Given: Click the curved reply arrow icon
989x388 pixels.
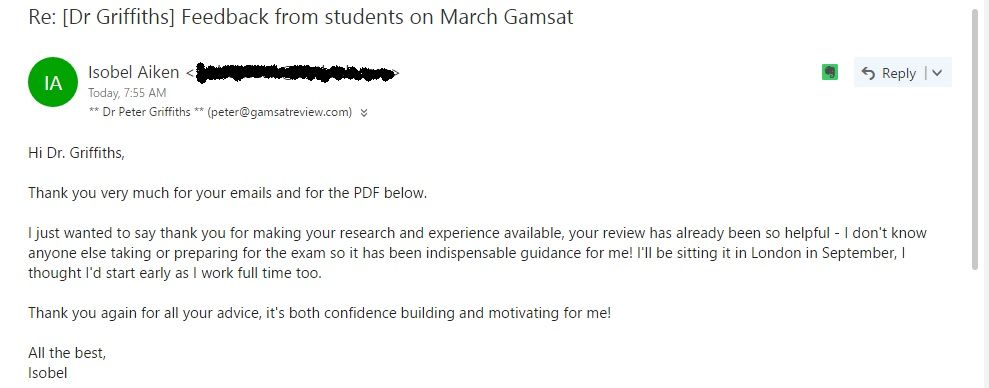Looking at the screenshot, I should [868, 73].
